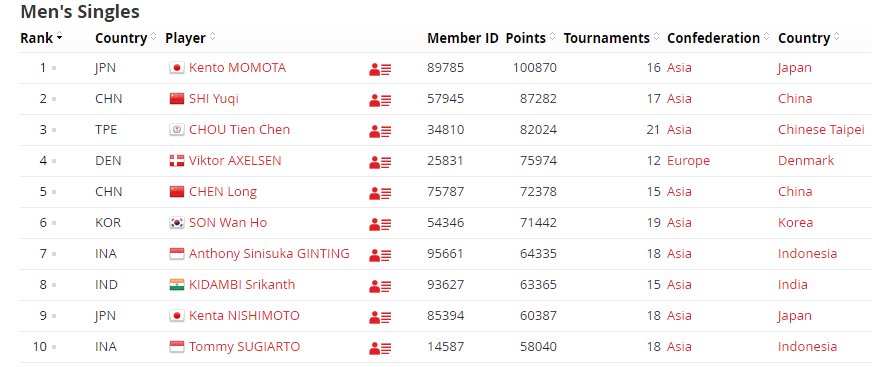Click the rank change marker beside rank 1

(54, 68)
